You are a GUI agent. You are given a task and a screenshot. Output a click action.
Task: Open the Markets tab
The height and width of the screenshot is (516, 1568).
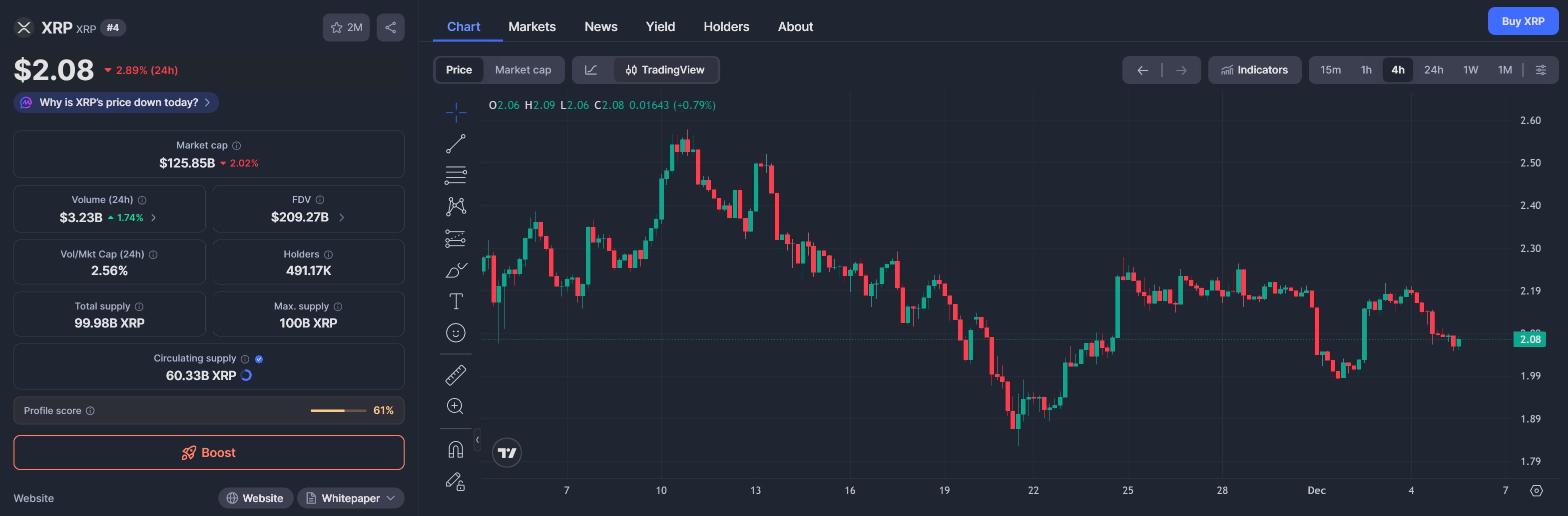(531, 27)
